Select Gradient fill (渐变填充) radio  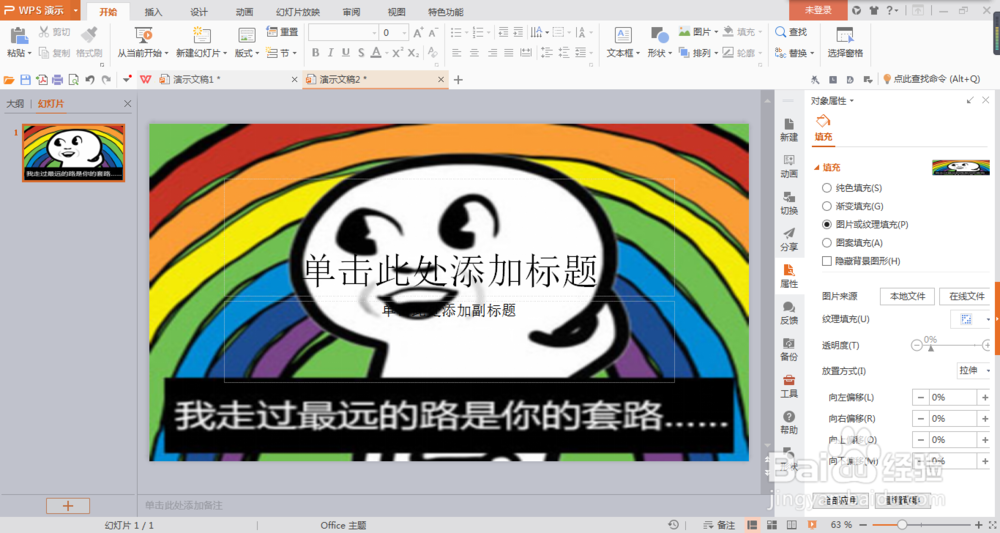[827, 206]
